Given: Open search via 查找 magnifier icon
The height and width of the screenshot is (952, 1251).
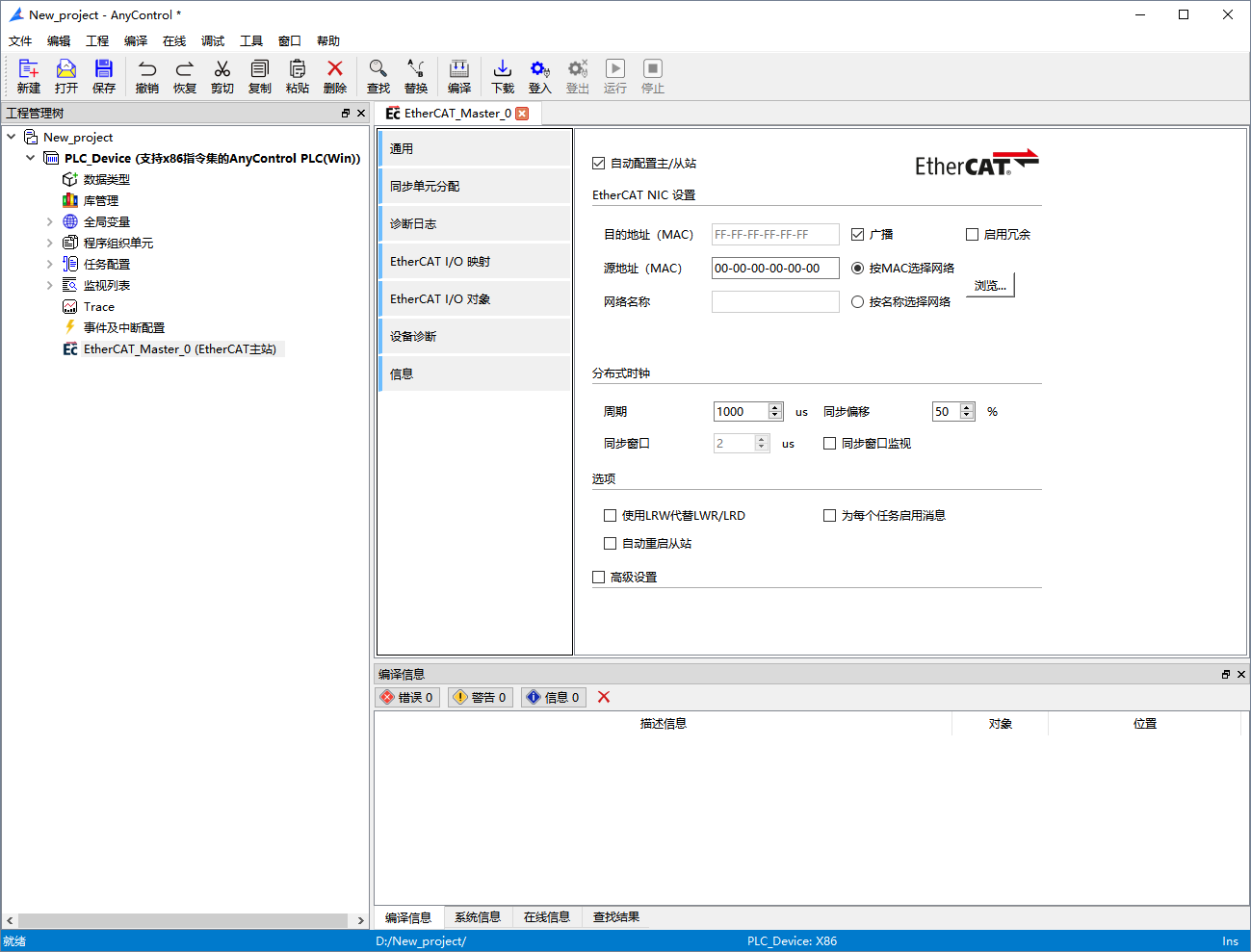Looking at the screenshot, I should [378, 75].
